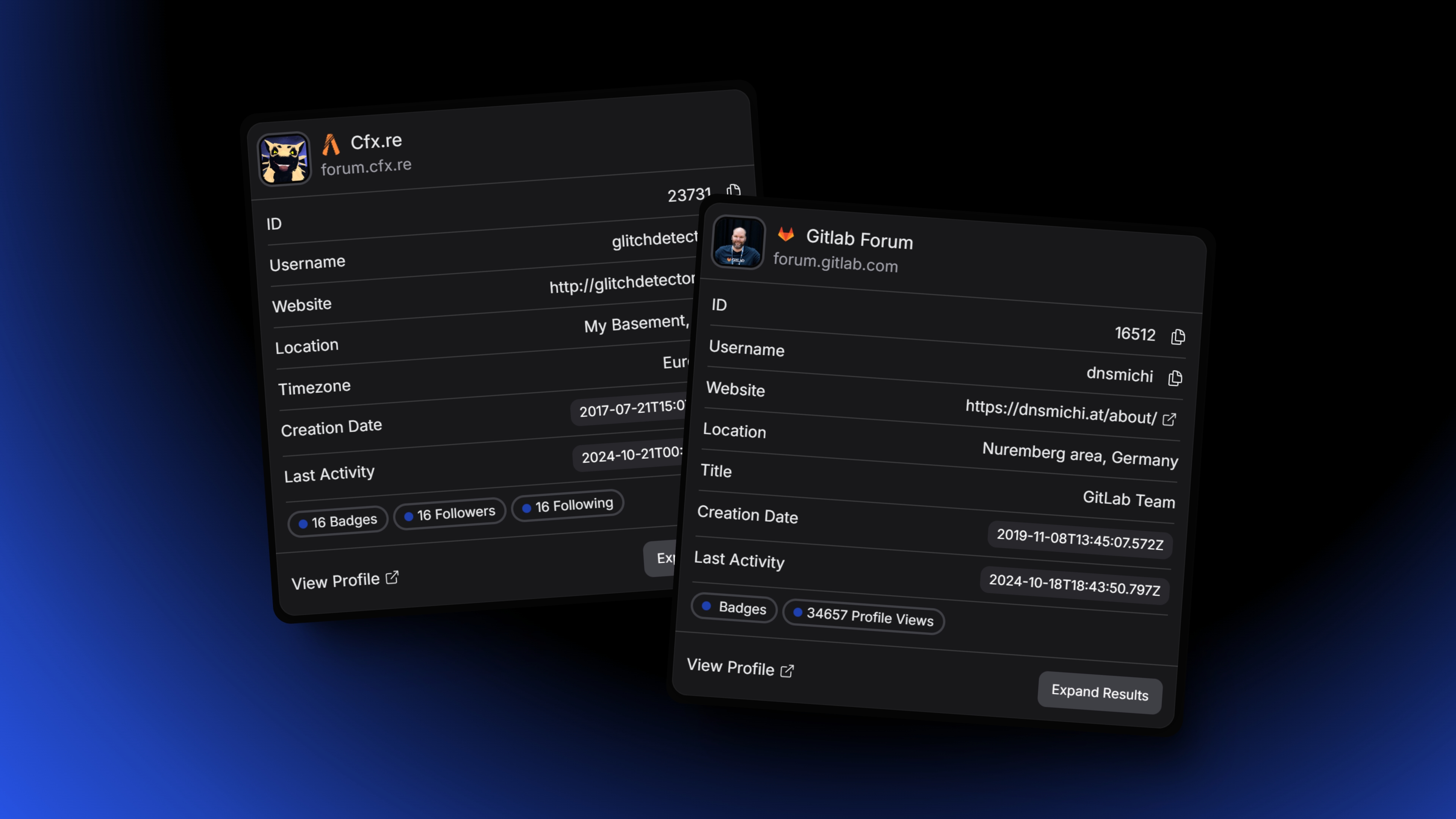Click the Timezone label on Cfx.re card
Viewport: 1456px width, 819px height.
(314, 387)
